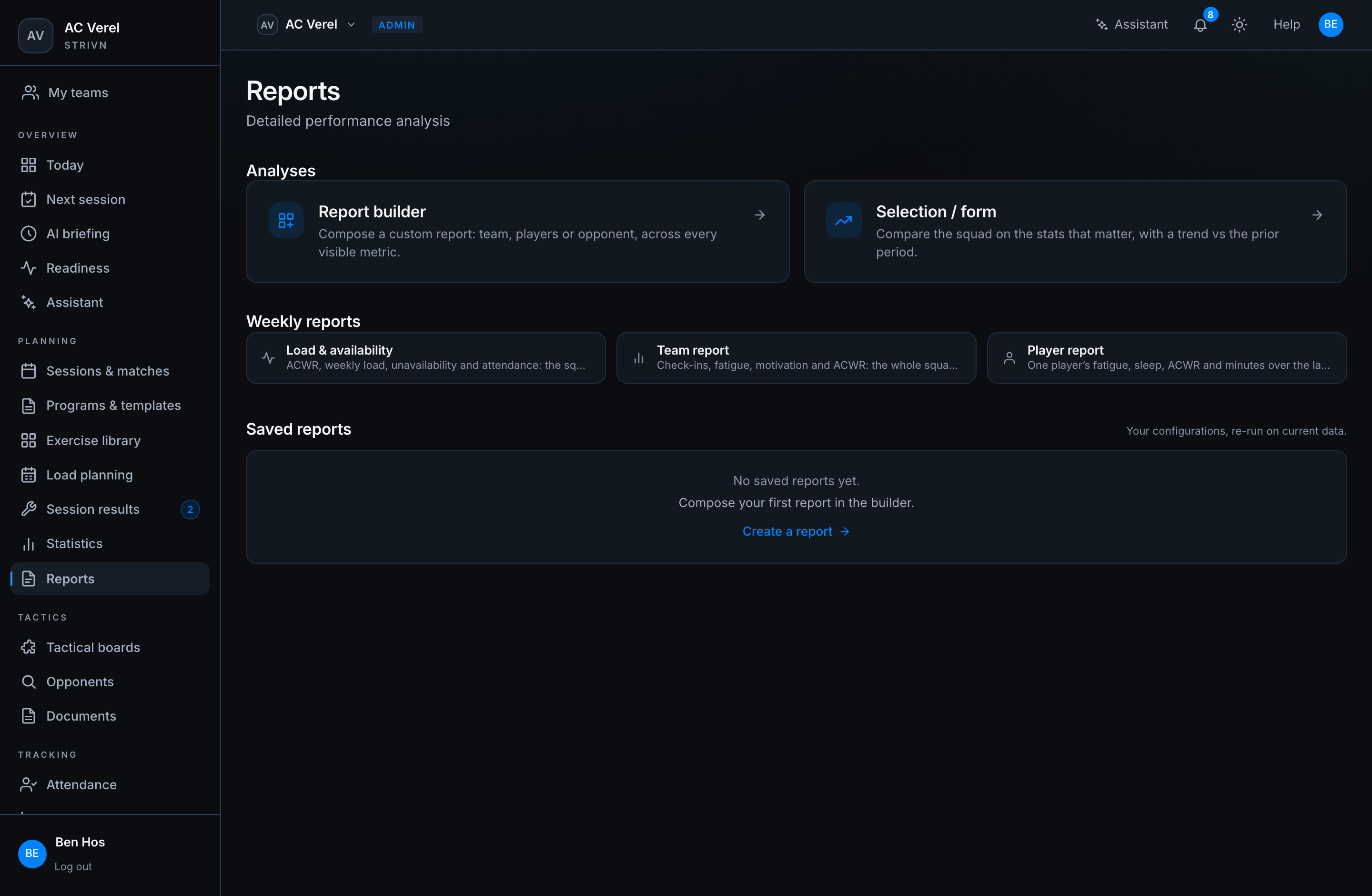This screenshot has height=896, width=1372.
Task: Click Log out under Ben Hos
Action: tap(72, 866)
